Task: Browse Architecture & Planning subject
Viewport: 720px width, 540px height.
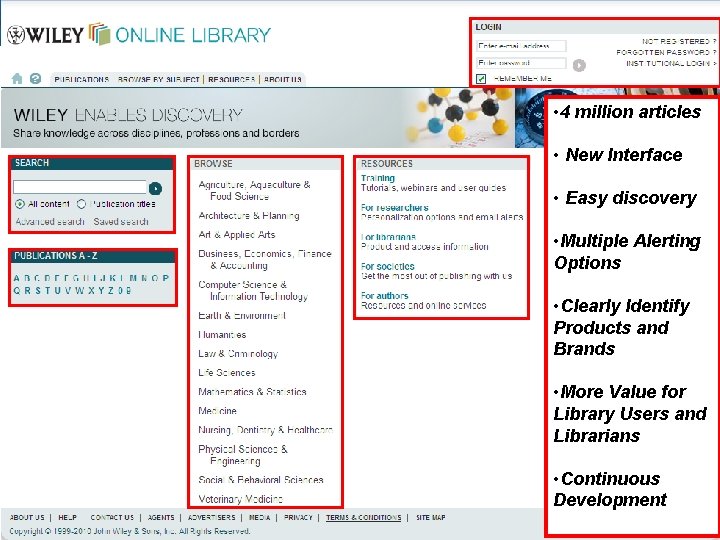Action: [249, 216]
